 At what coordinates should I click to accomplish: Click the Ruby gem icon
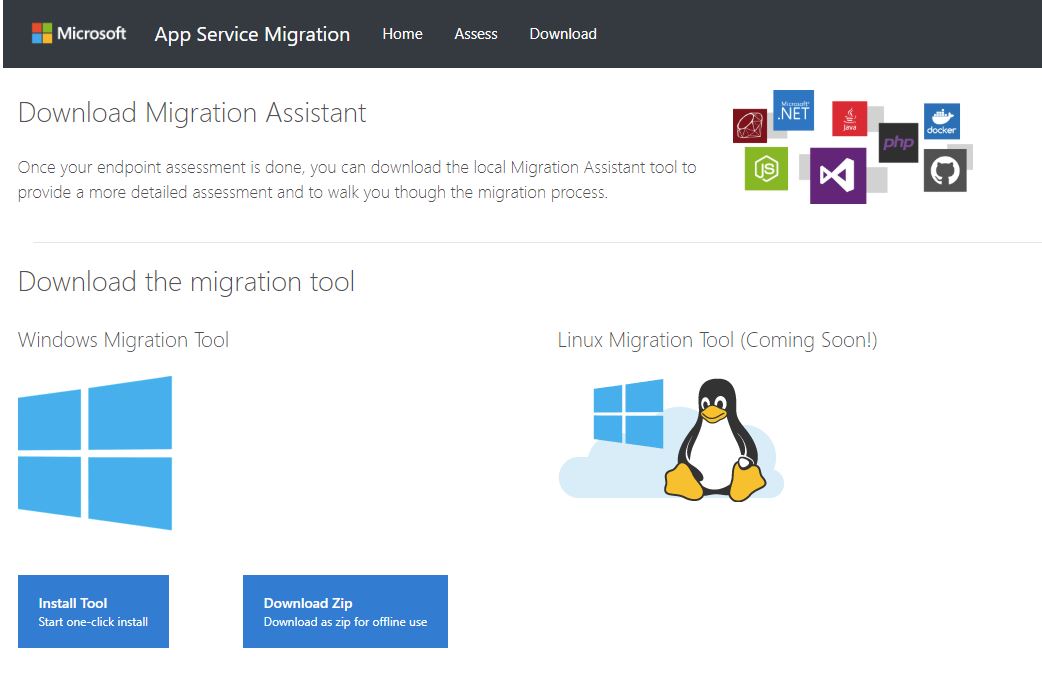click(x=750, y=126)
